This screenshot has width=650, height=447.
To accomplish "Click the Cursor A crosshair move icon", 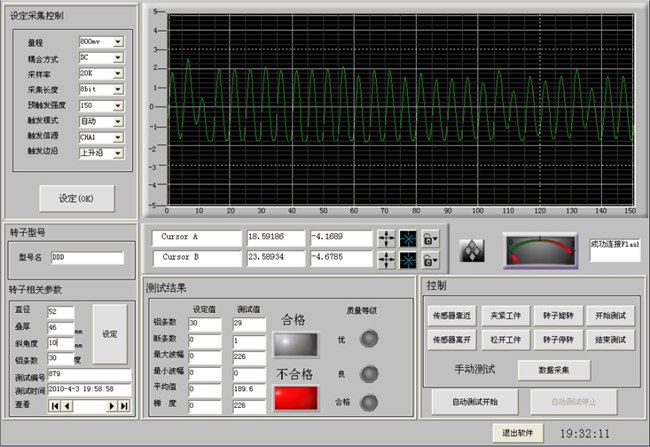I will (387, 238).
